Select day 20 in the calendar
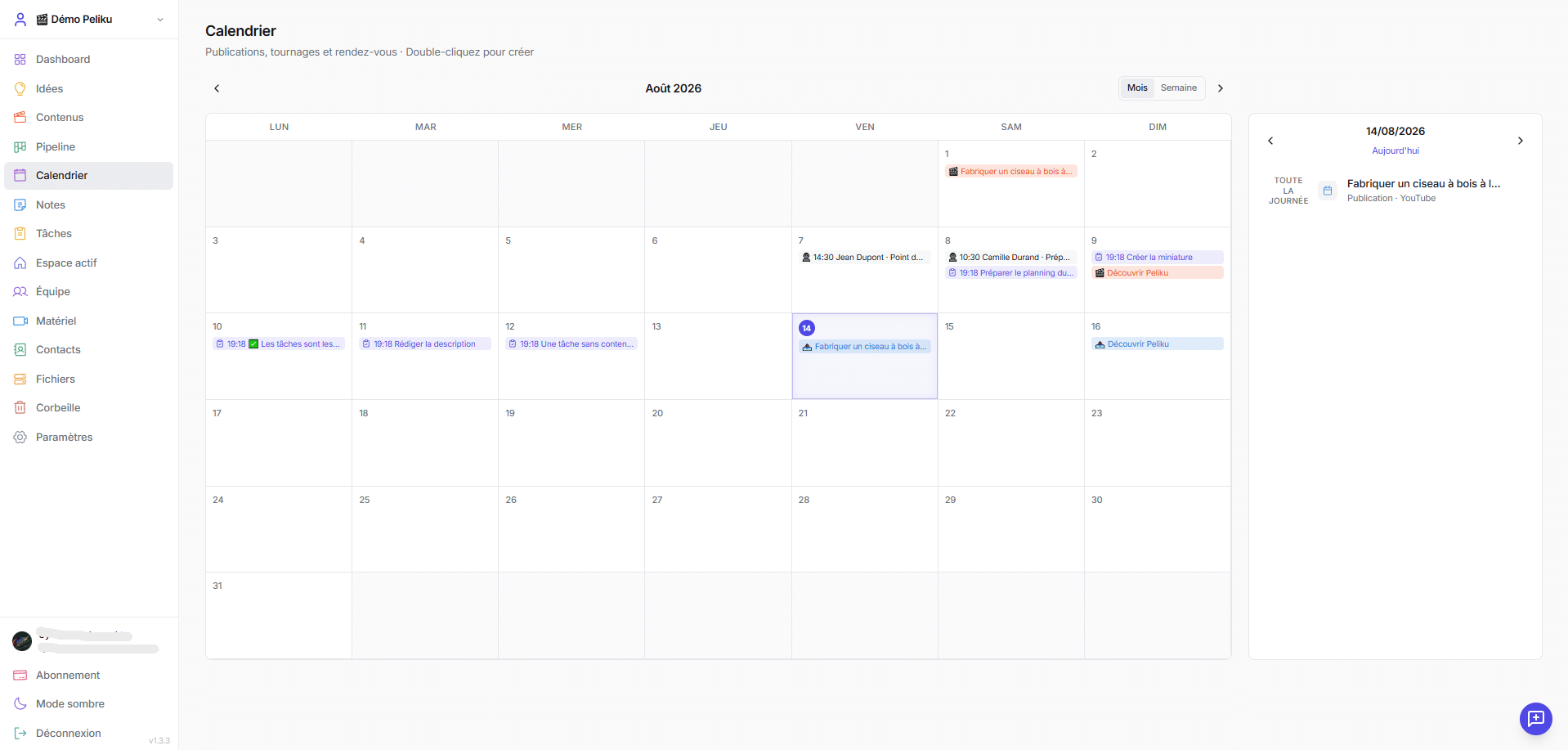 (718, 443)
